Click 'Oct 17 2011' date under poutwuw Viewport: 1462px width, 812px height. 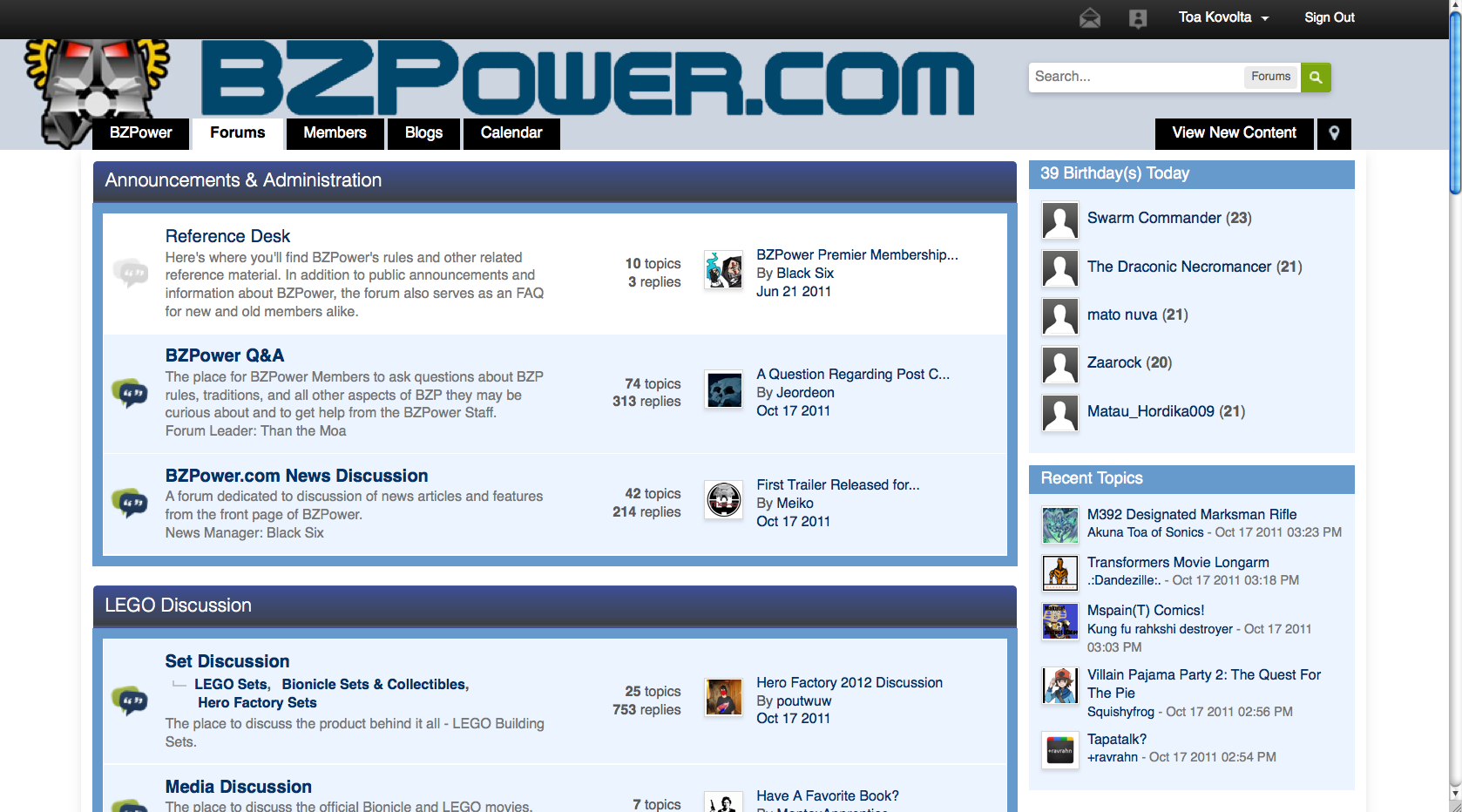coord(793,719)
